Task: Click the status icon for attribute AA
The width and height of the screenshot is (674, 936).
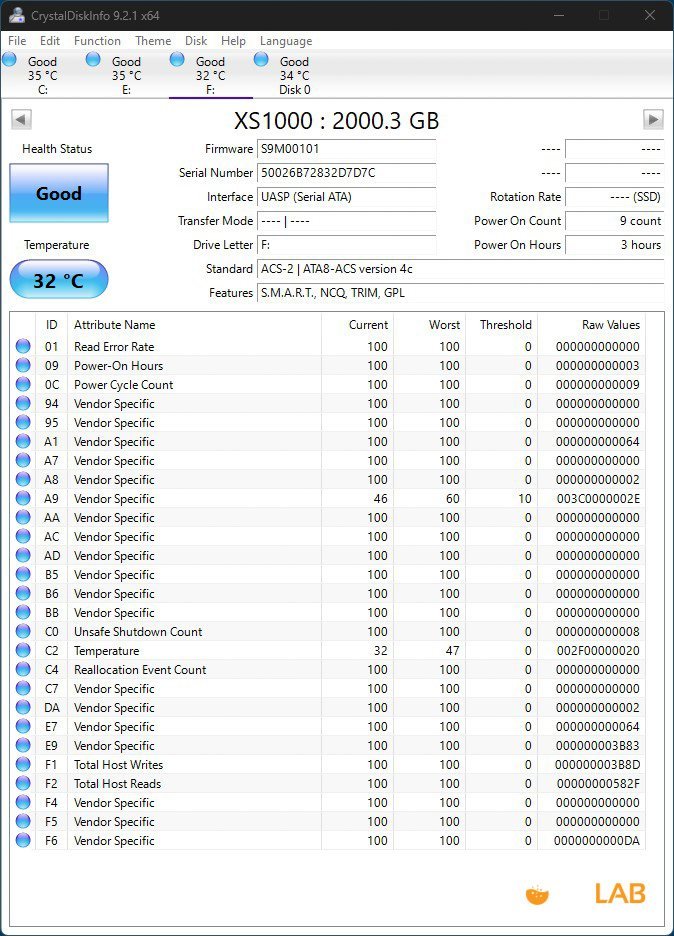Action: click(23, 518)
